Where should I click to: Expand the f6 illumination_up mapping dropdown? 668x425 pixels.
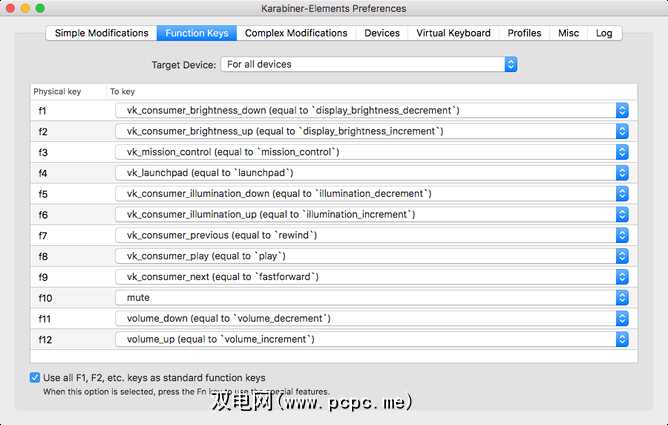click(x=372, y=214)
